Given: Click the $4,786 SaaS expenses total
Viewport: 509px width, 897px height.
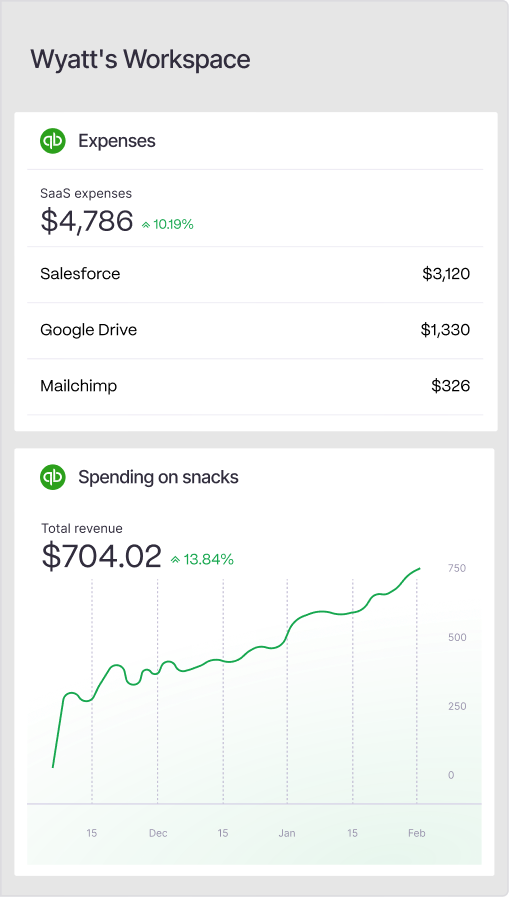Looking at the screenshot, I should pos(86,221).
